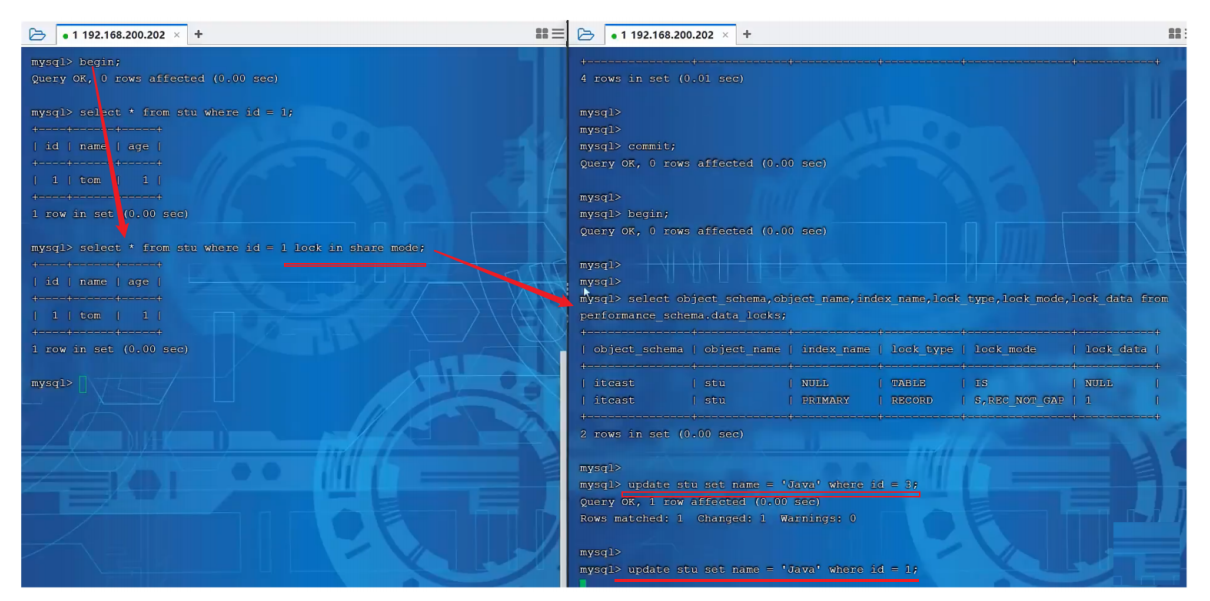Select left pane's 192.168.200.202 session tab
The height and width of the screenshot is (601, 1210).
click(120, 34)
